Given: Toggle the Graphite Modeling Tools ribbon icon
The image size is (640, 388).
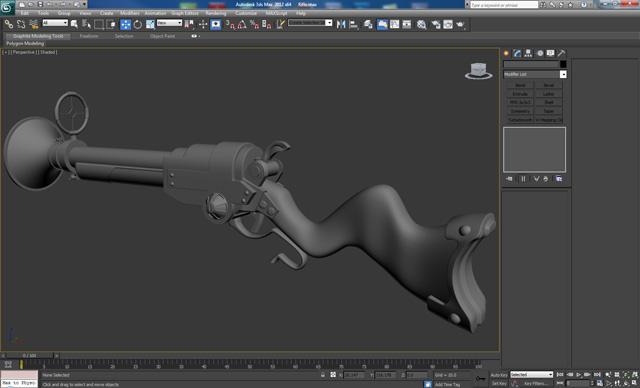Looking at the screenshot, I should pyautogui.click(x=382, y=24).
